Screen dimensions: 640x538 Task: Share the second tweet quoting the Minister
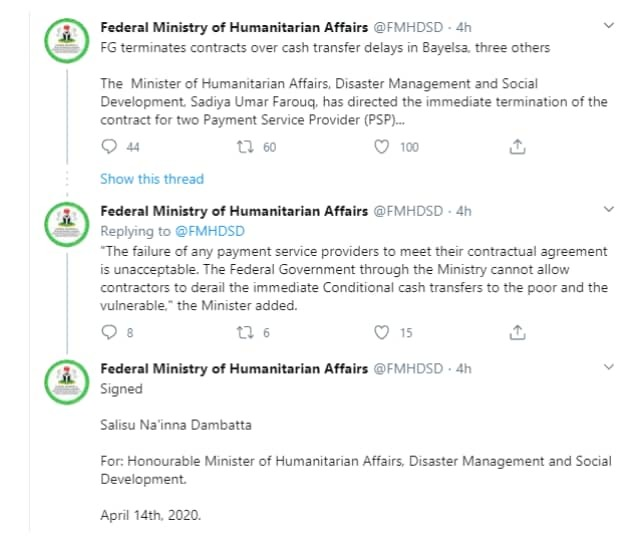[x=517, y=332]
